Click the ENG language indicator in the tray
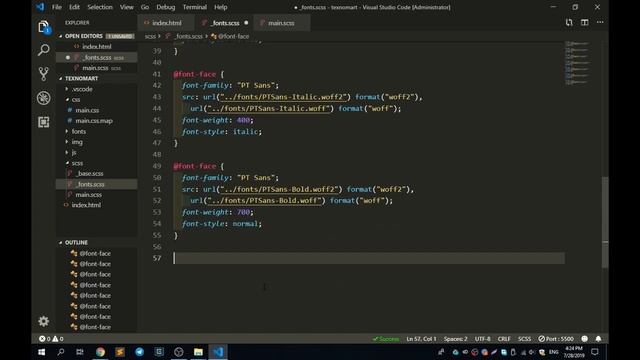This screenshot has width=640, height=360. click(553, 352)
